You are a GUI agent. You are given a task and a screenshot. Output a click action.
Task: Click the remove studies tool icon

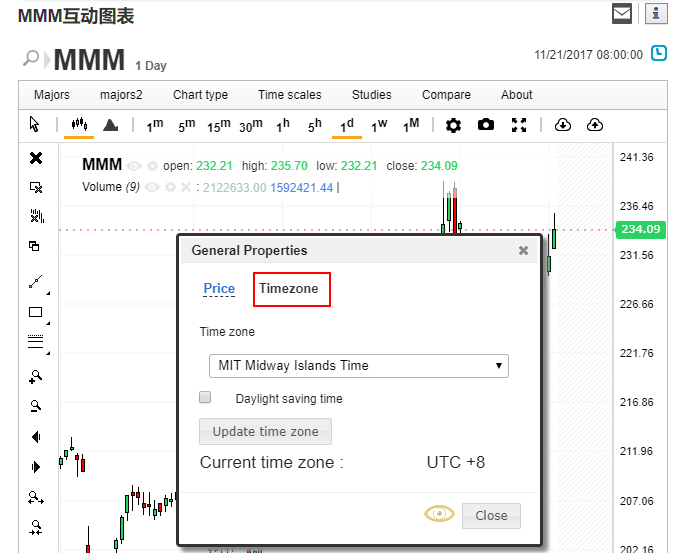coord(37,216)
